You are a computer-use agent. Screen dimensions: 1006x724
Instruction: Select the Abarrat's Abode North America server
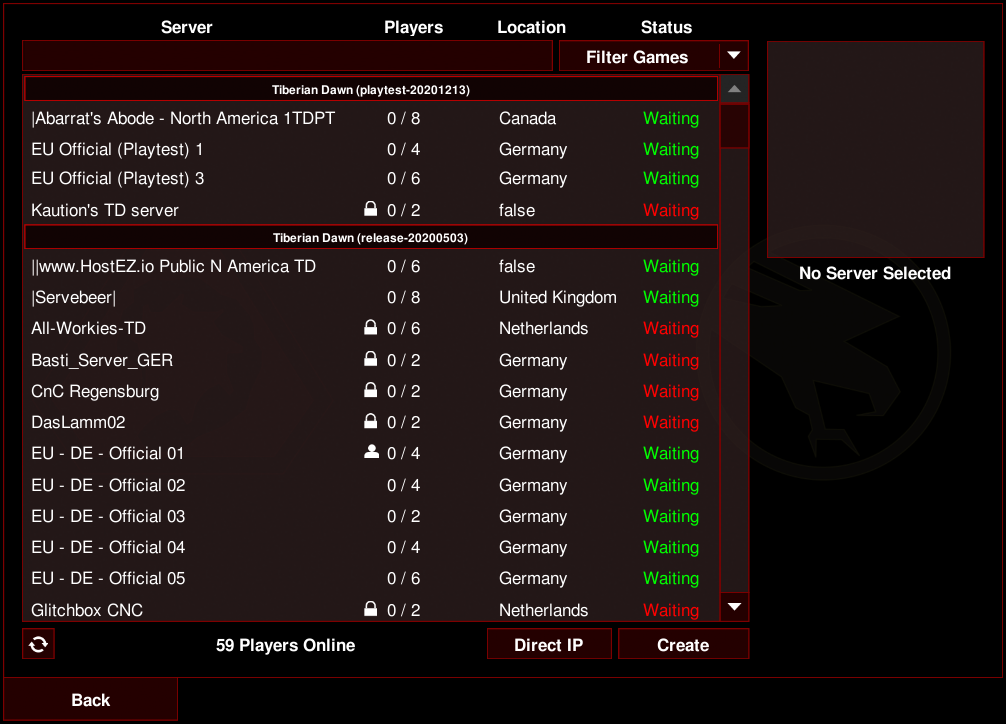click(x=371, y=118)
